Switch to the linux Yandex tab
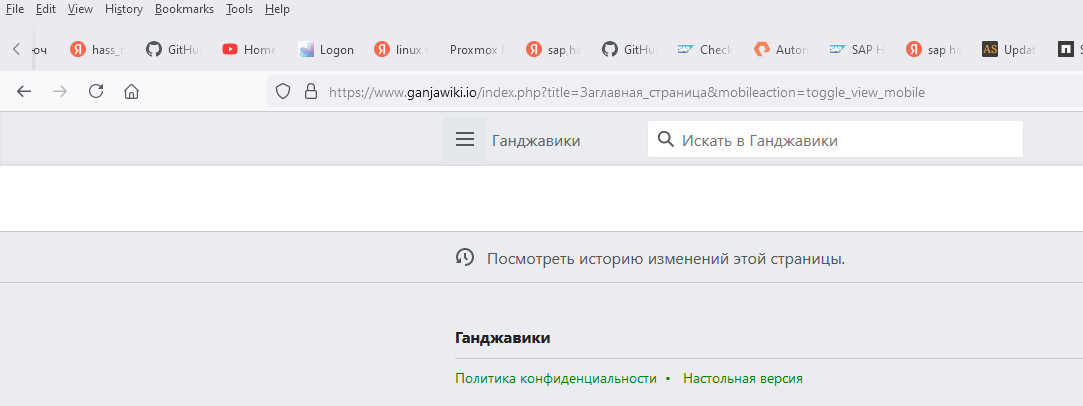Viewport: 1083px width, 406px height. tap(401, 50)
